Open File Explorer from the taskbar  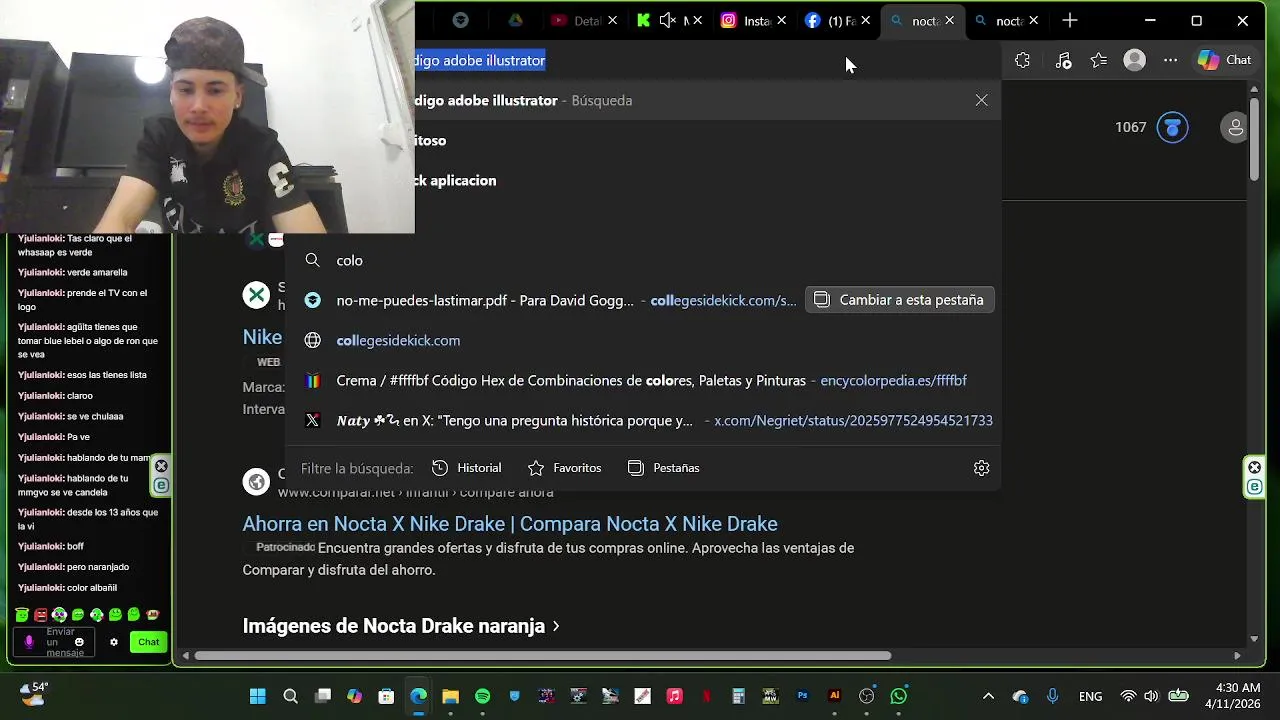click(x=450, y=696)
